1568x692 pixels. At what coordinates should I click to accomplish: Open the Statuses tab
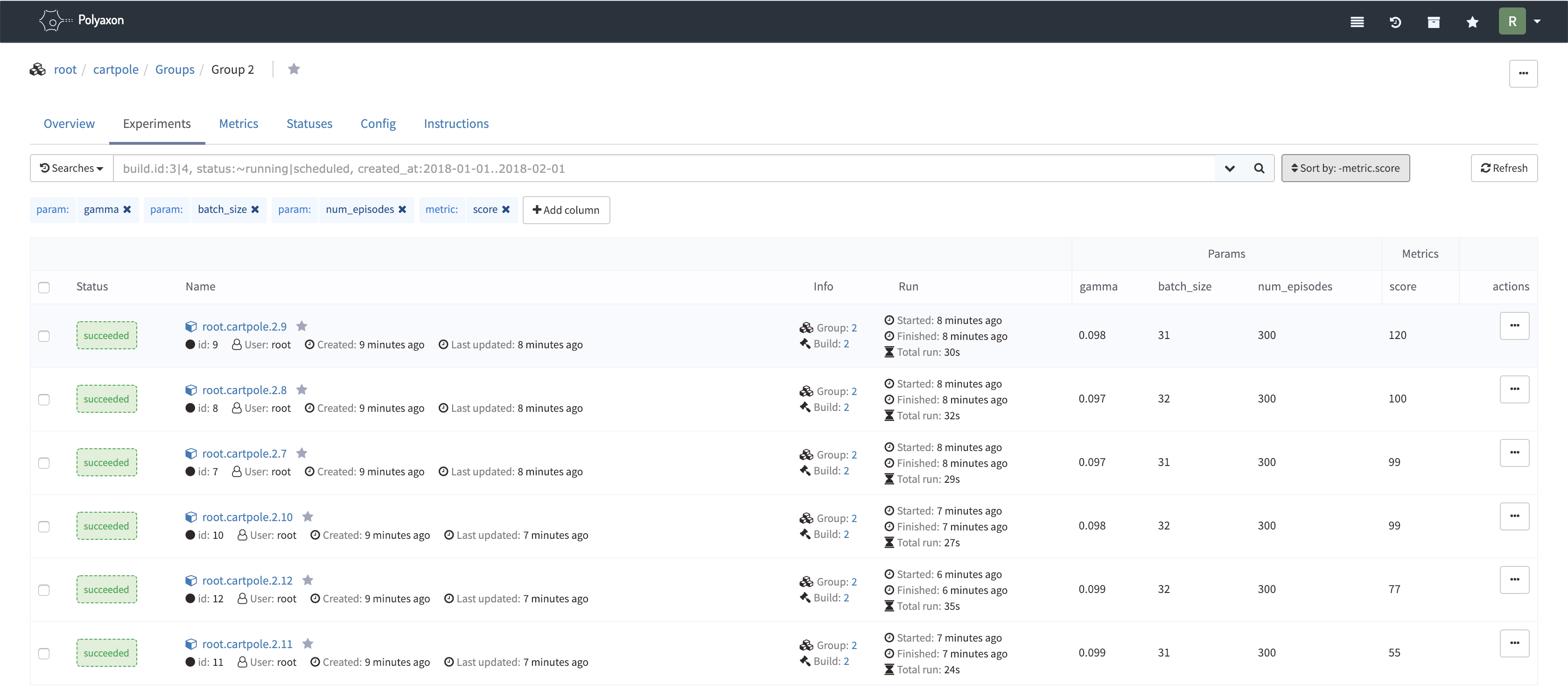point(309,124)
